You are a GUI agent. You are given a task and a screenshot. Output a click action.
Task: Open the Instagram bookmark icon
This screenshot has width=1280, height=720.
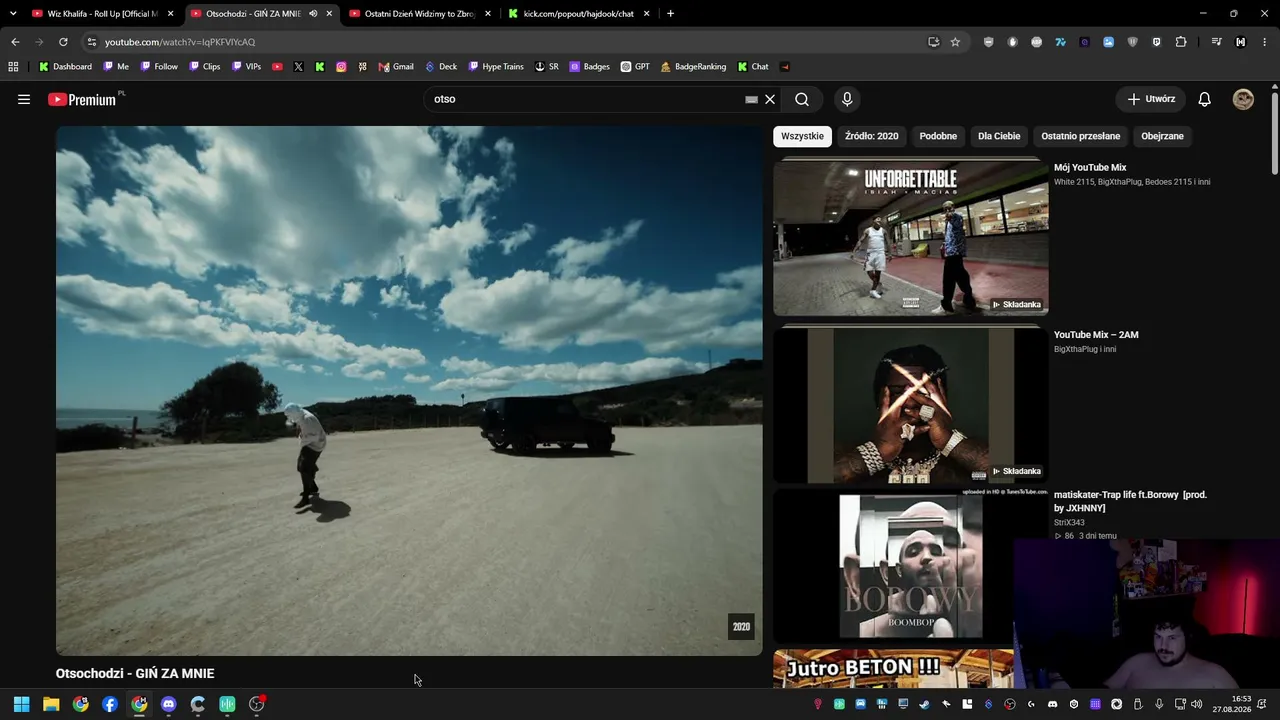341,67
